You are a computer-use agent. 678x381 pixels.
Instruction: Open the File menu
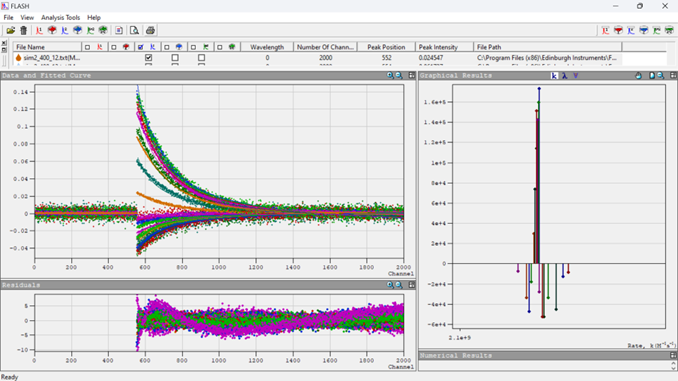point(8,17)
